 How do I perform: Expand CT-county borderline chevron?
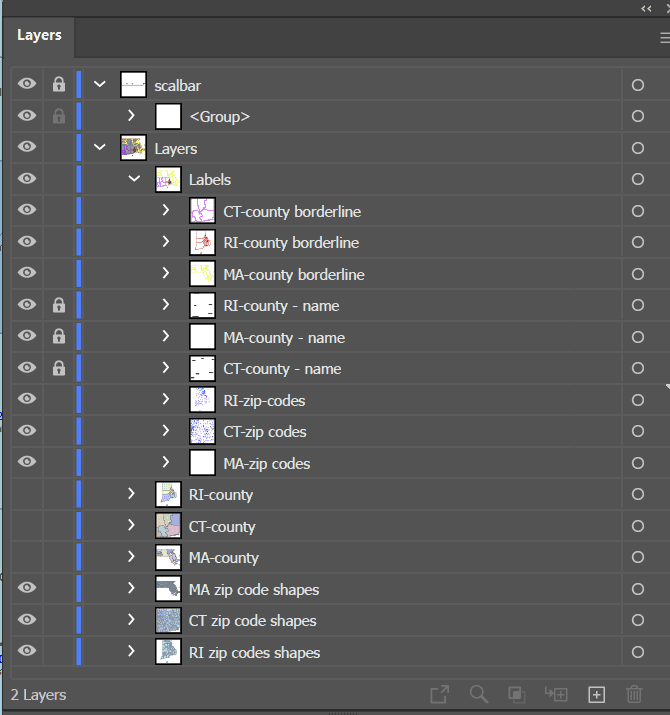pyautogui.click(x=166, y=210)
